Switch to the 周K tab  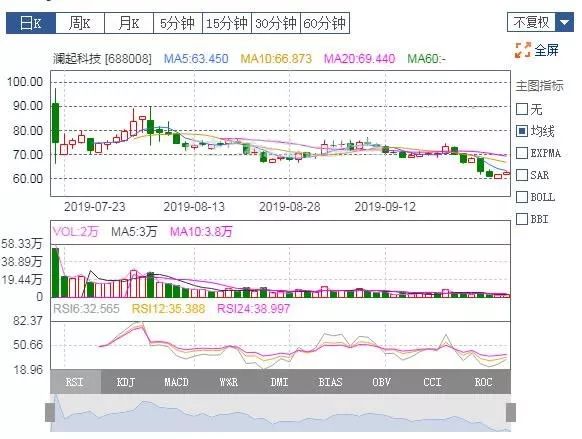(80, 23)
